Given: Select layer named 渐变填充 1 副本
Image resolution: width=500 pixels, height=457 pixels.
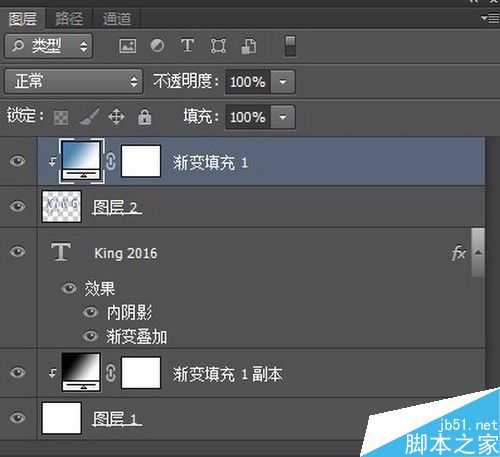Looking at the screenshot, I should tap(228, 374).
